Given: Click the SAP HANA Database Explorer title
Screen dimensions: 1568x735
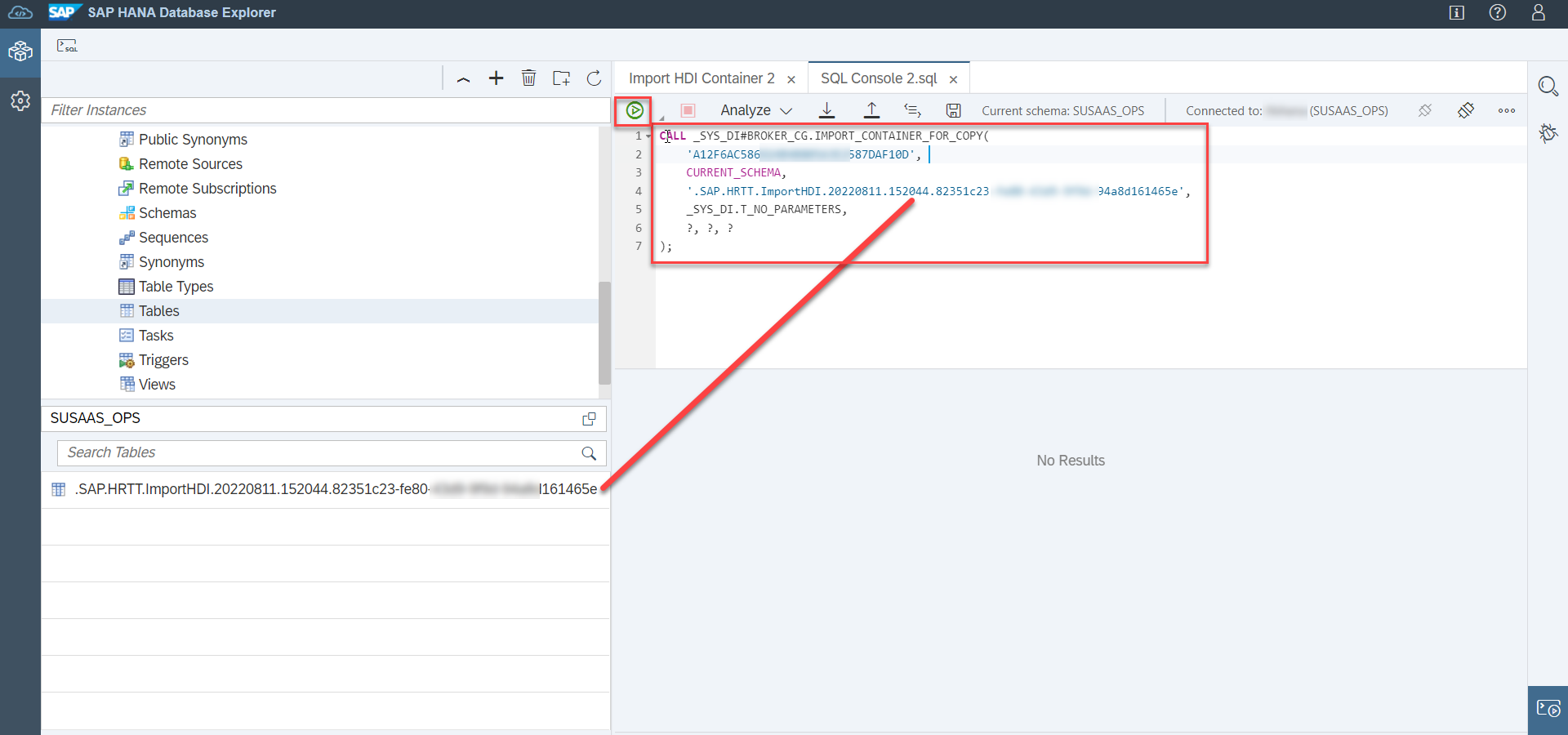Looking at the screenshot, I should tap(182, 12).
